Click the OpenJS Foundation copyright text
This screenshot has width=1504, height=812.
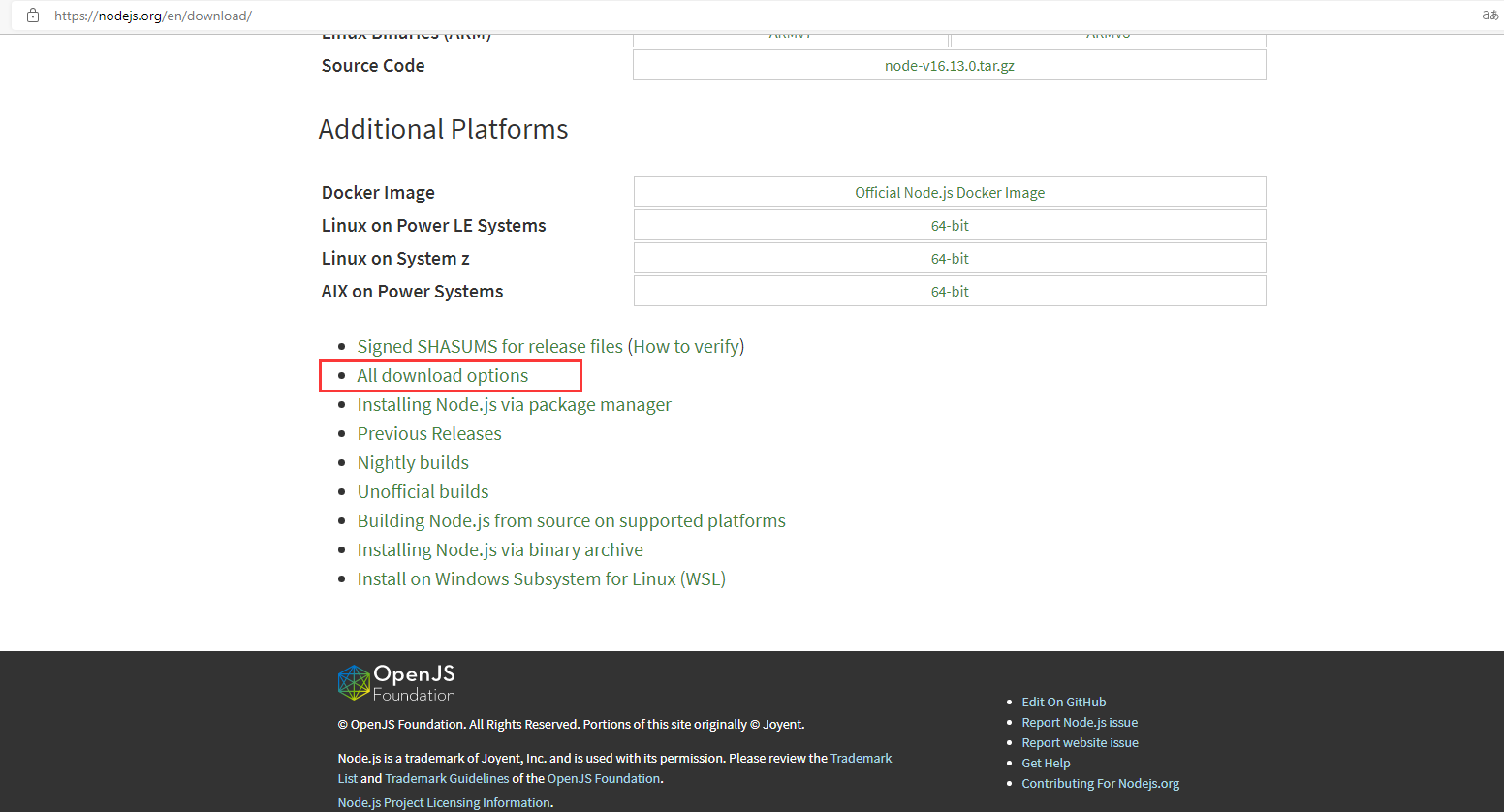[571, 725]
